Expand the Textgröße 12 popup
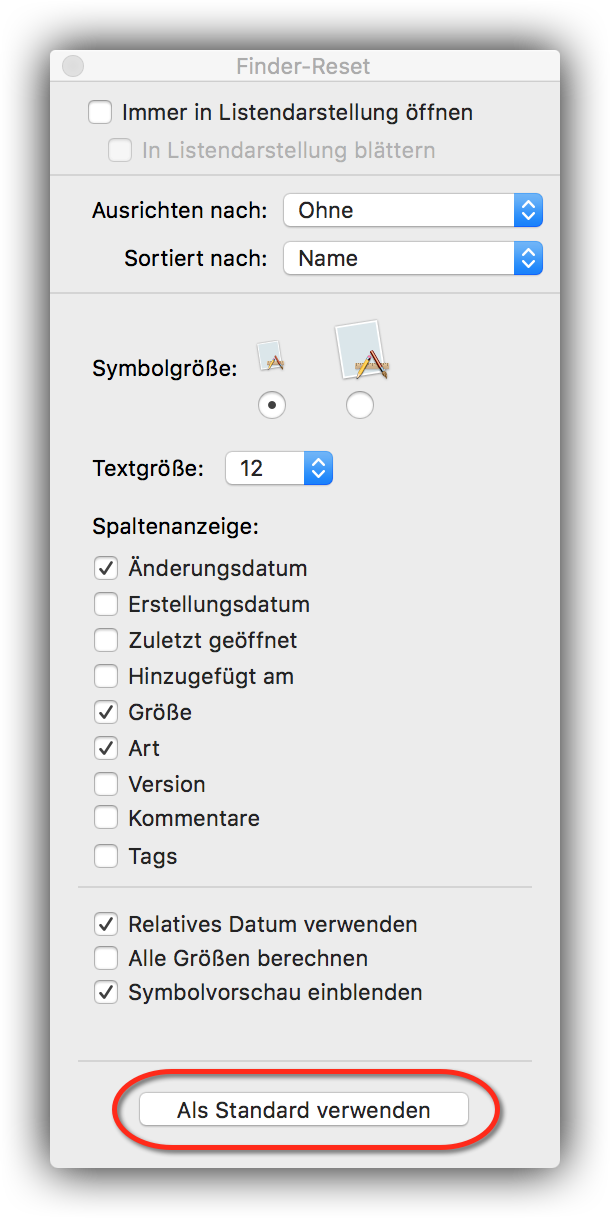 279,468
